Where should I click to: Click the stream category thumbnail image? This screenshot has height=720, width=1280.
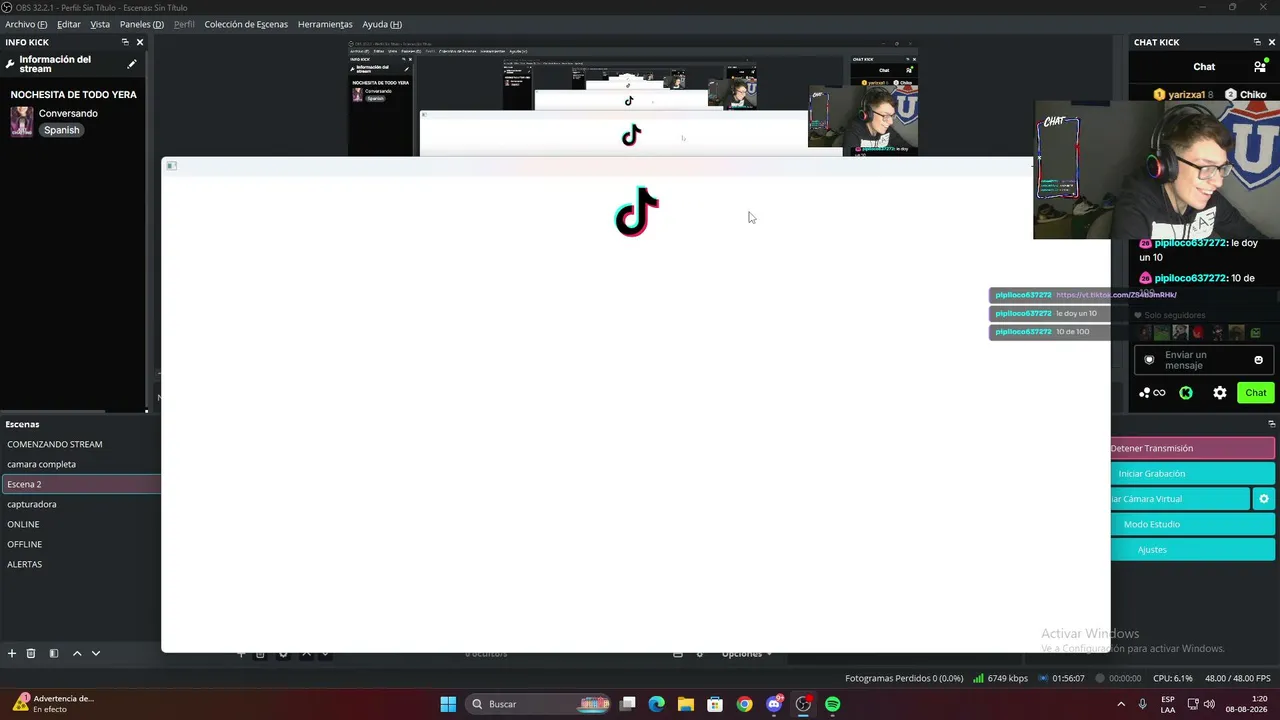click(21, 122)
